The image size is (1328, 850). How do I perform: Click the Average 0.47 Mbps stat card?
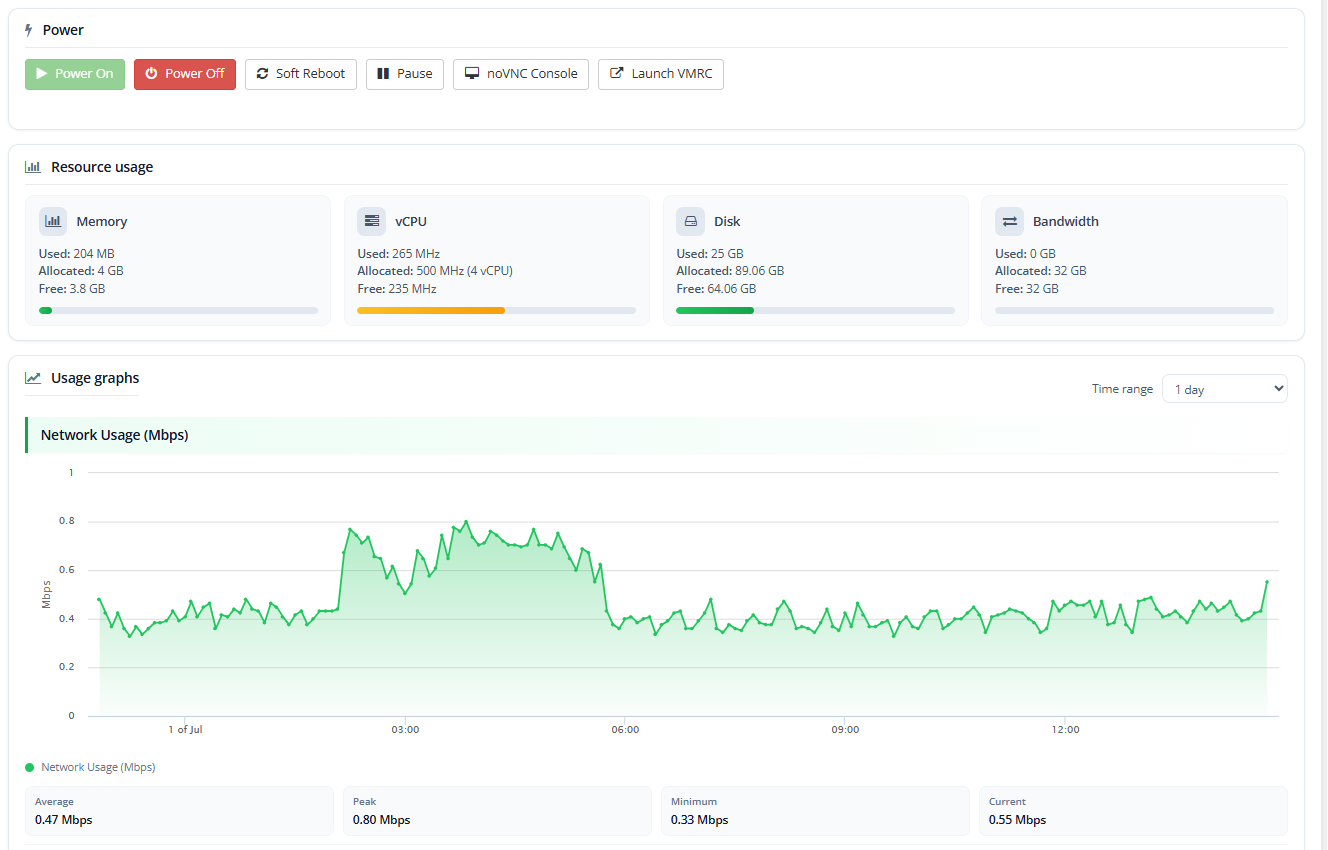(180, 811)
